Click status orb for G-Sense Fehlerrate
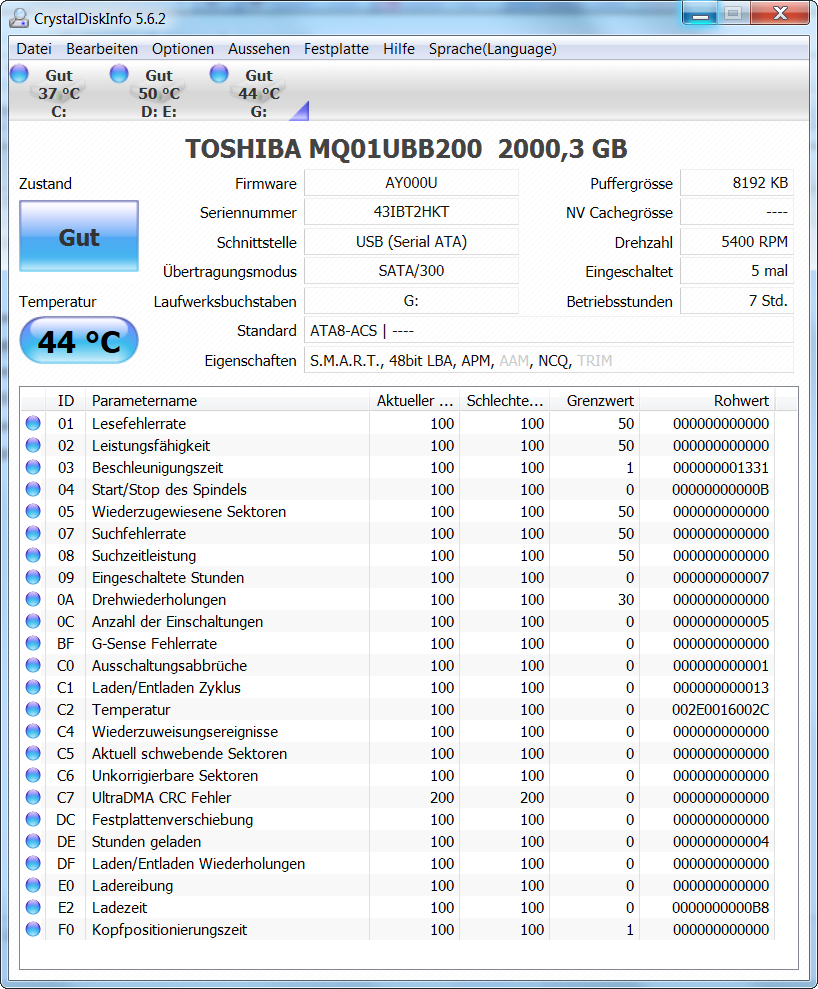 click(x=33, y=643)
